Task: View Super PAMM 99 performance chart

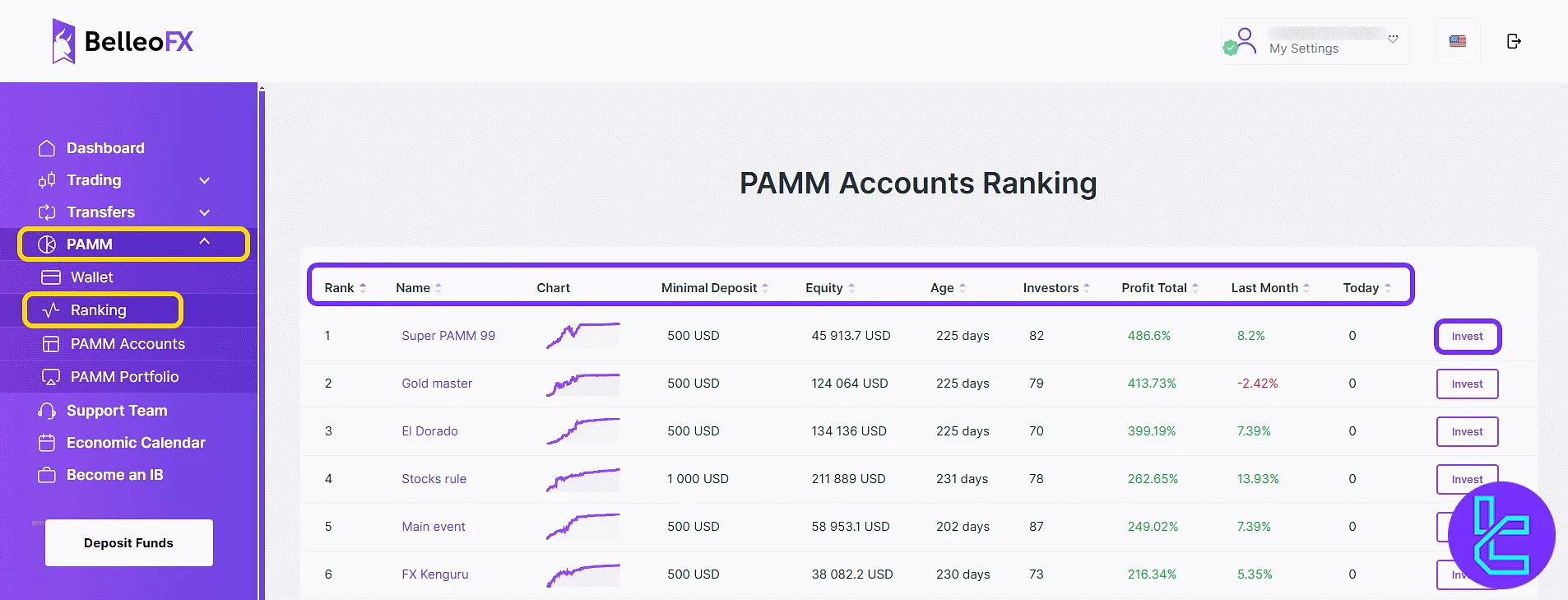Action: point(582,336)
